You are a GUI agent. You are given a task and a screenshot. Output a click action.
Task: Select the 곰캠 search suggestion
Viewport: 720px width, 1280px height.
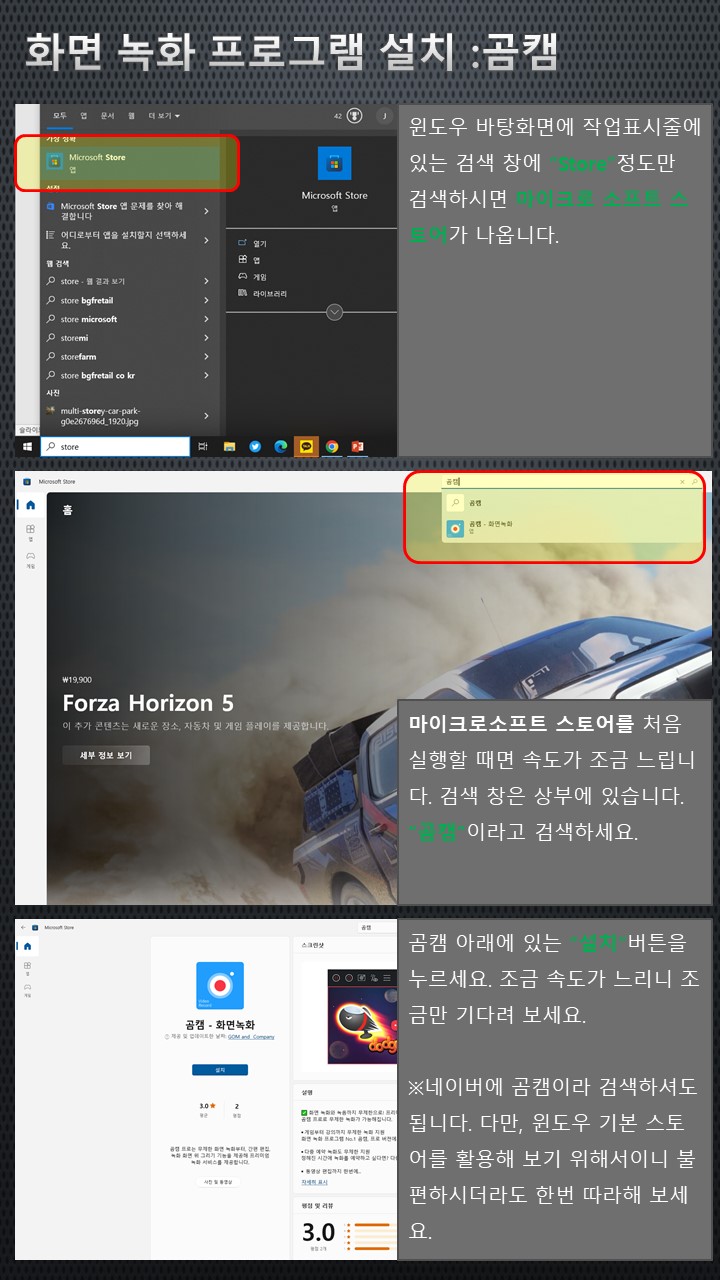coord(571,503)
